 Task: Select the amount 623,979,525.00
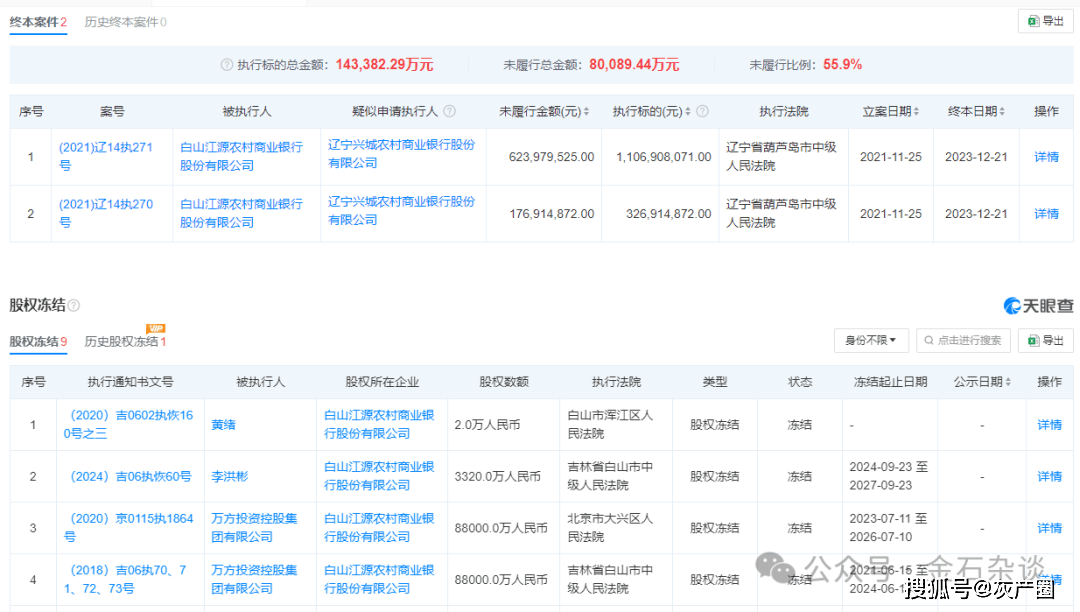[x=551, y=157]
